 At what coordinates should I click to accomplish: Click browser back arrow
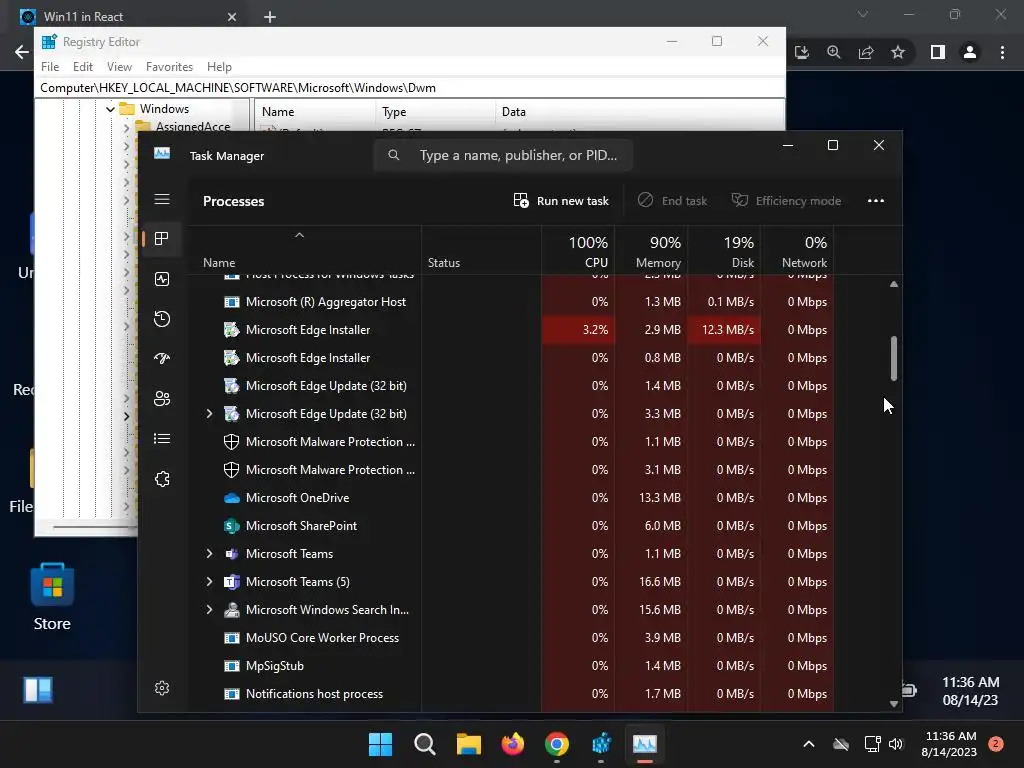point(22,52)
